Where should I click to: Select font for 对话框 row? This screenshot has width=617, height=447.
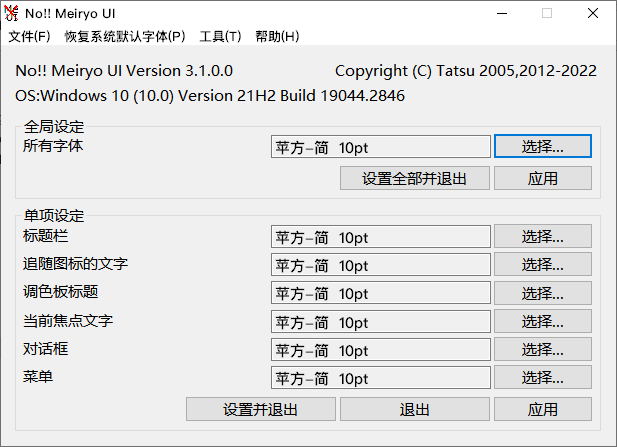(543, 349)
